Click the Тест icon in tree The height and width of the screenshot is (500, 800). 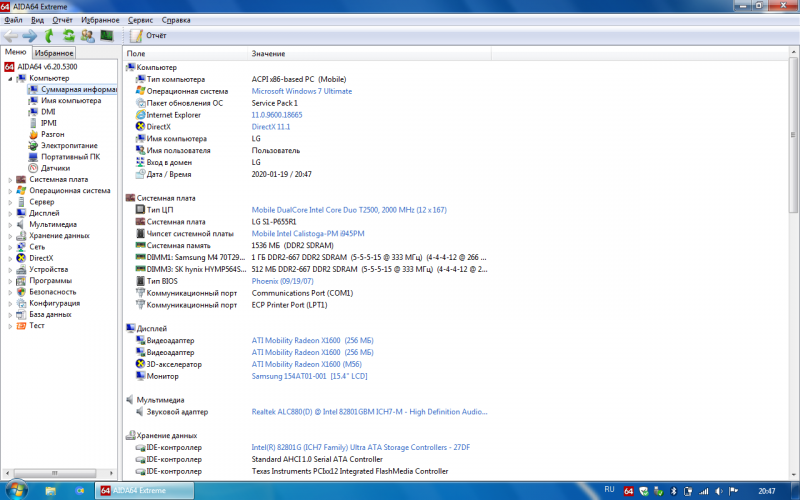tap(21, 326)
